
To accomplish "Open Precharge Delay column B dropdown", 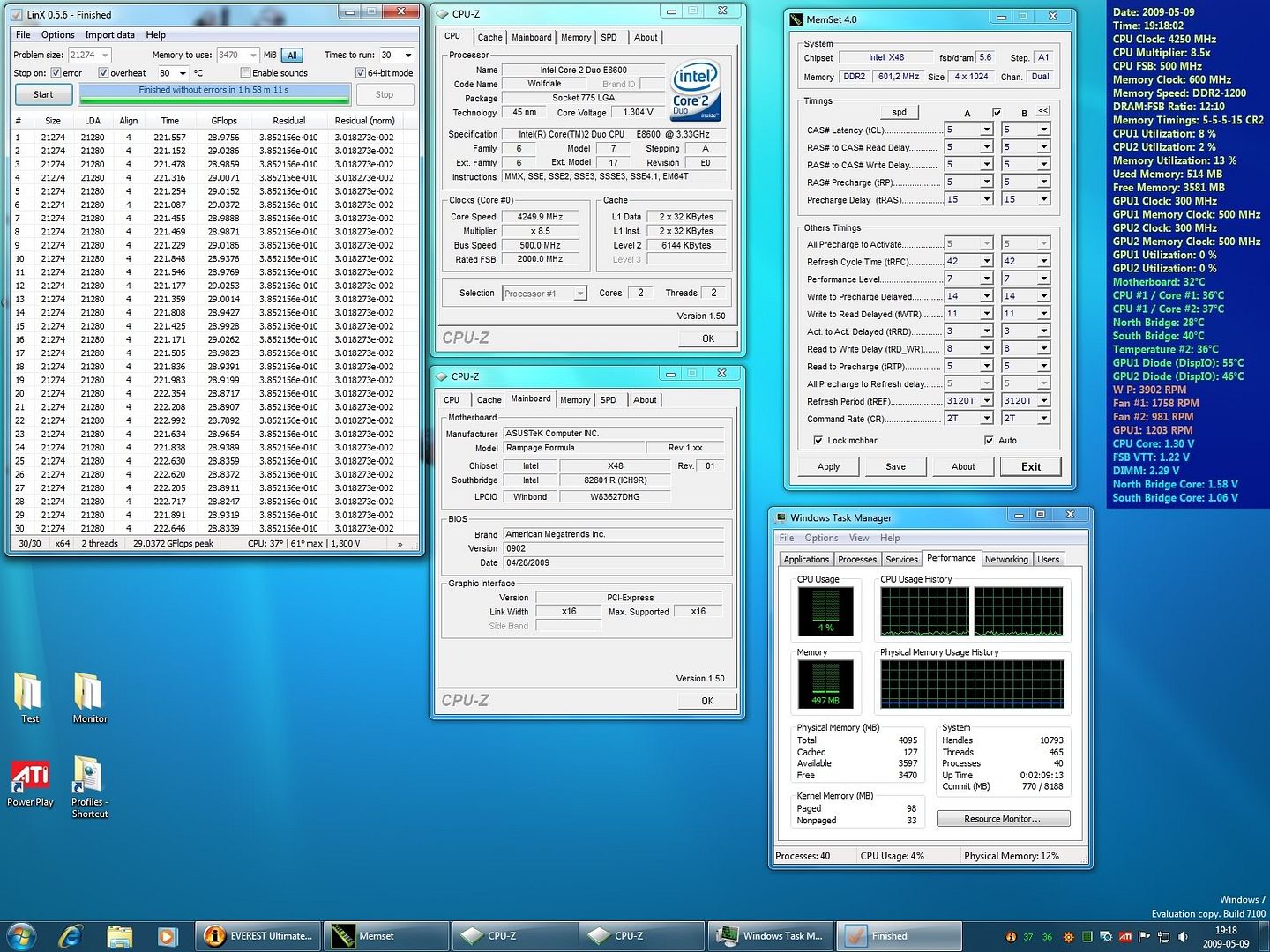I will [1044, 200].
